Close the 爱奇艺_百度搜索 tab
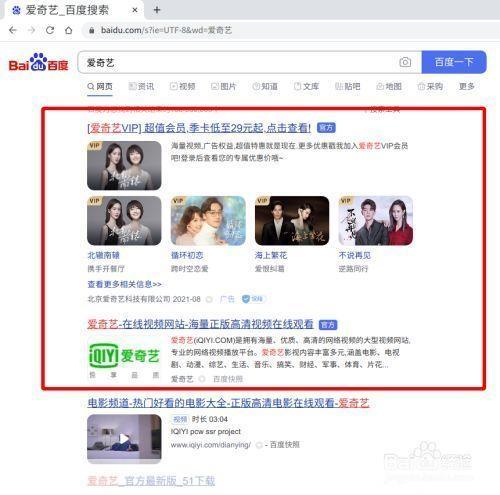The image size is (500, 495). point(135,10)
